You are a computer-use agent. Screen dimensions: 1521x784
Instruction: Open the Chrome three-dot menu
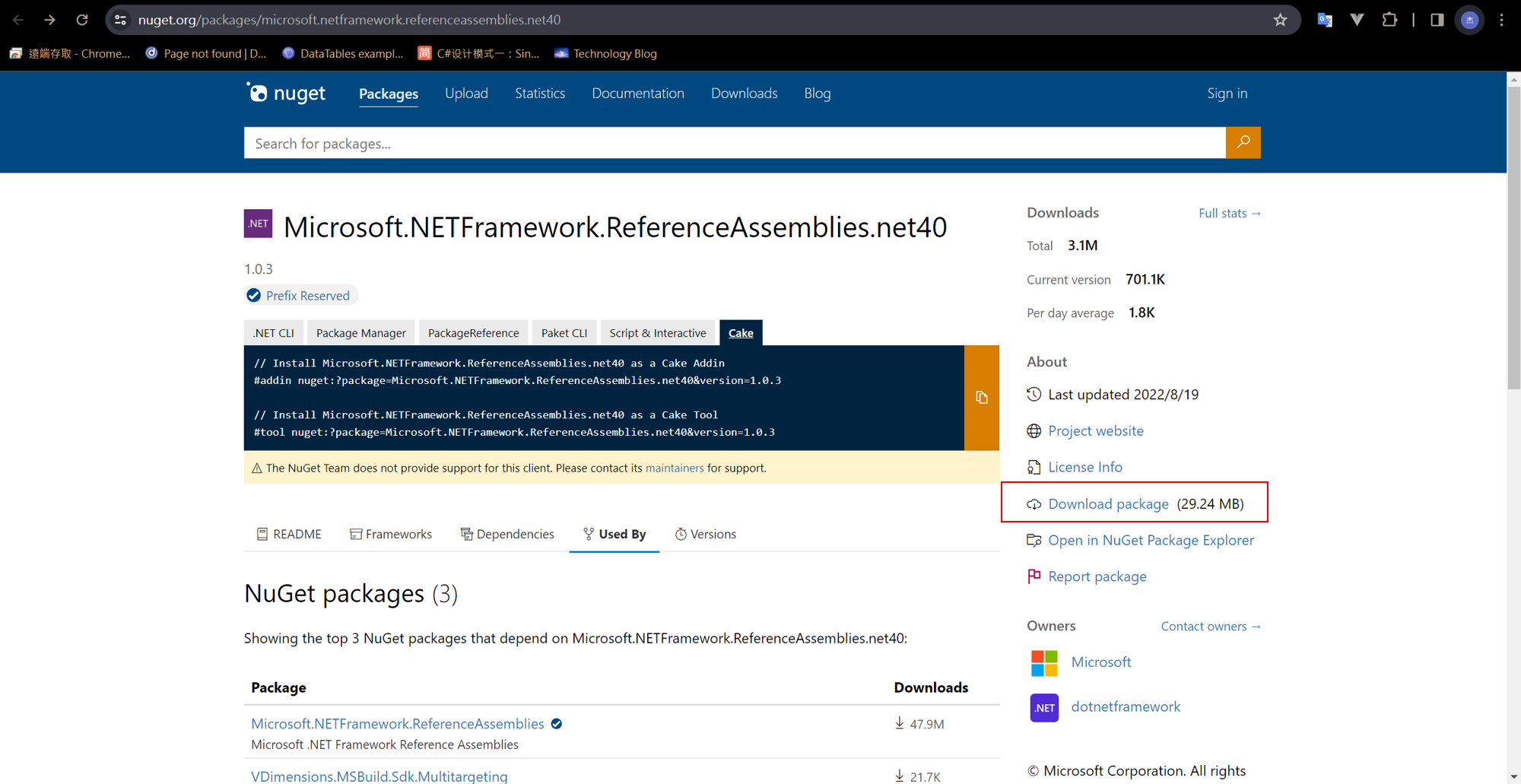[1501, 20]
